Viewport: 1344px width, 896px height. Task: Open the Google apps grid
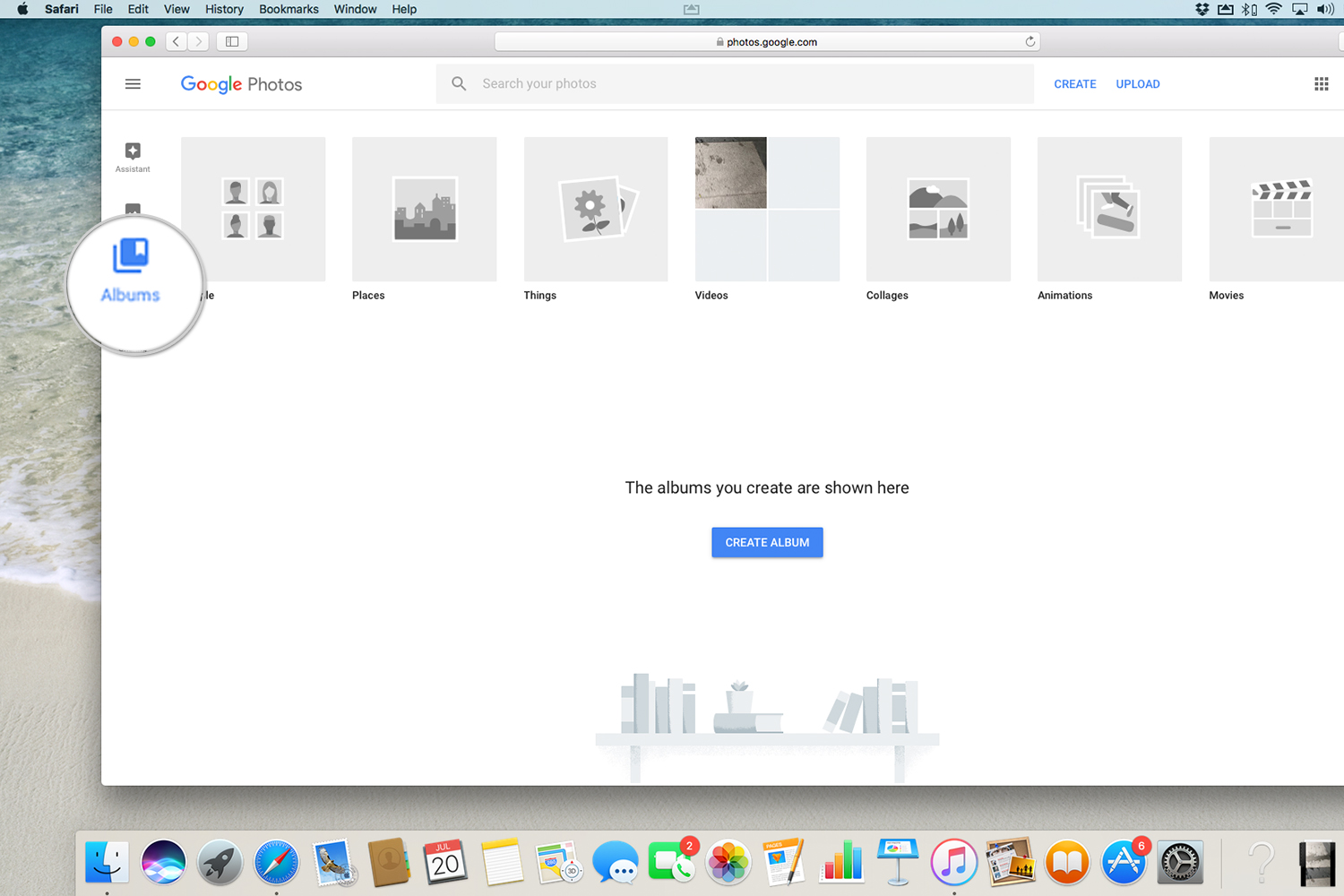[1321, 84]
